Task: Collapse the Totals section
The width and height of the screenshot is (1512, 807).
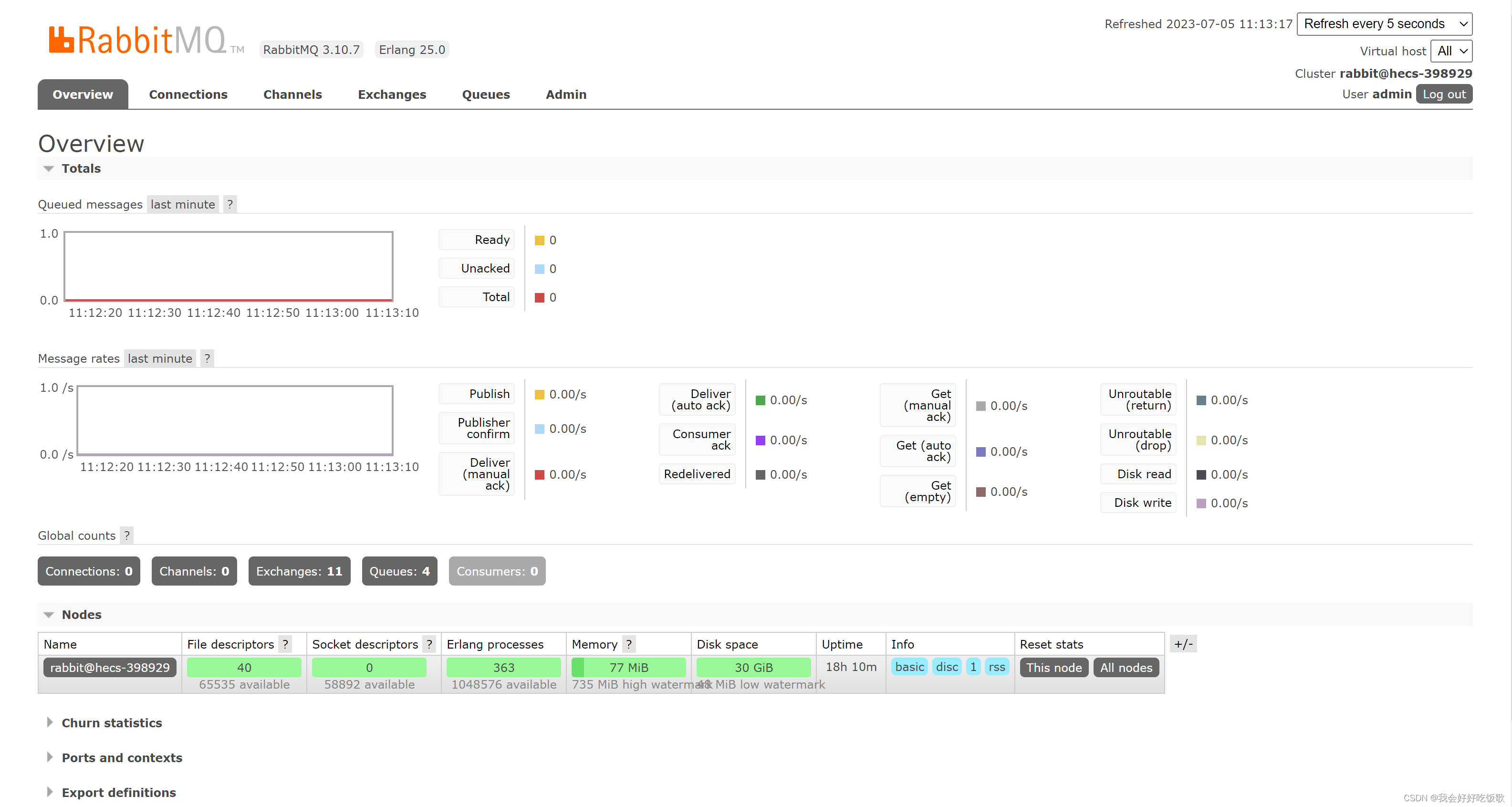Action: point(81,168)
